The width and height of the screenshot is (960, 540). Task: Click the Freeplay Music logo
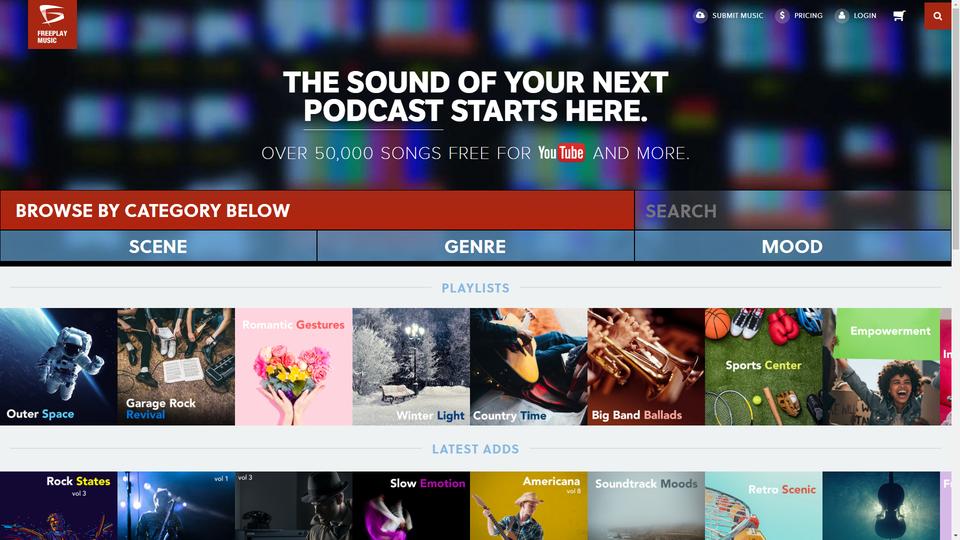52,24
